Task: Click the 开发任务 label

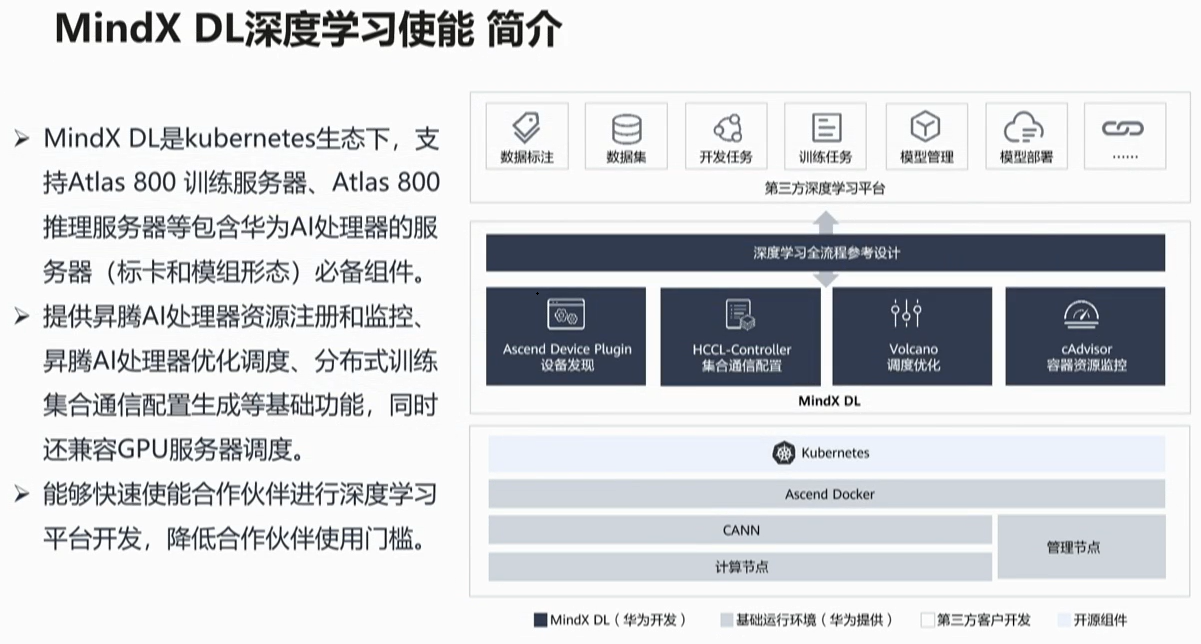Action: coord(726,158)
